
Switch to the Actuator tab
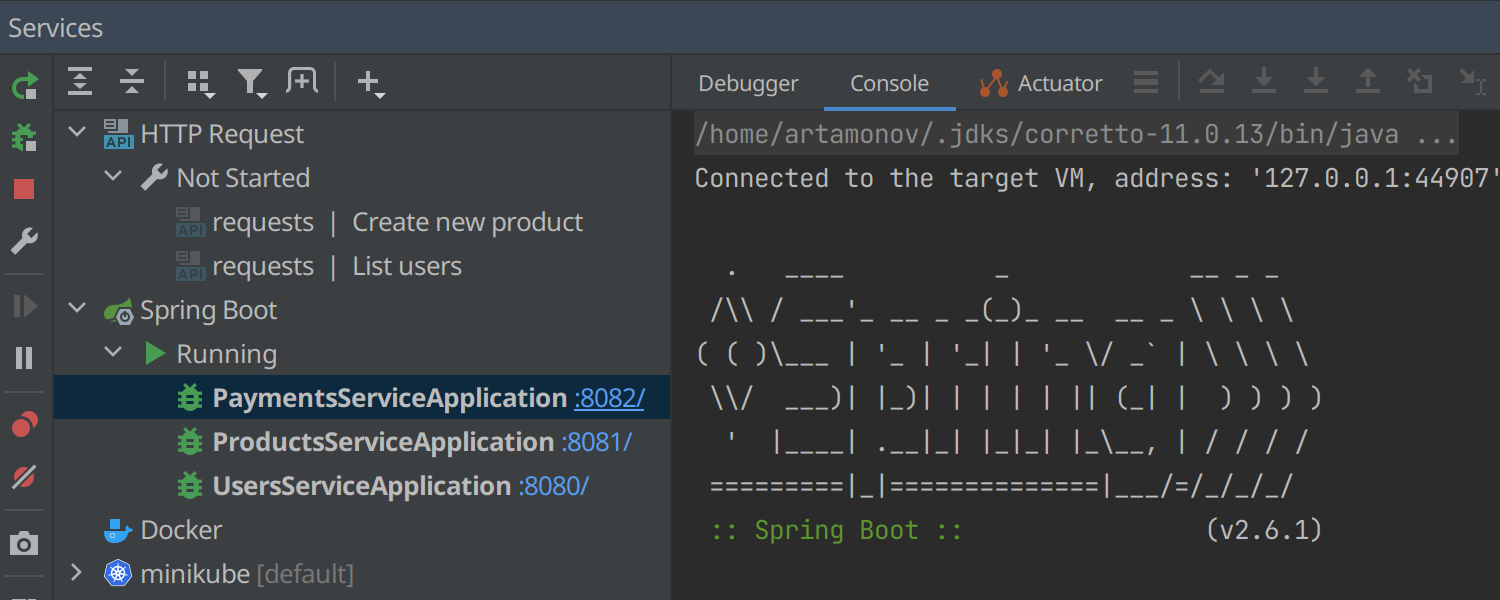[1041, 84]
